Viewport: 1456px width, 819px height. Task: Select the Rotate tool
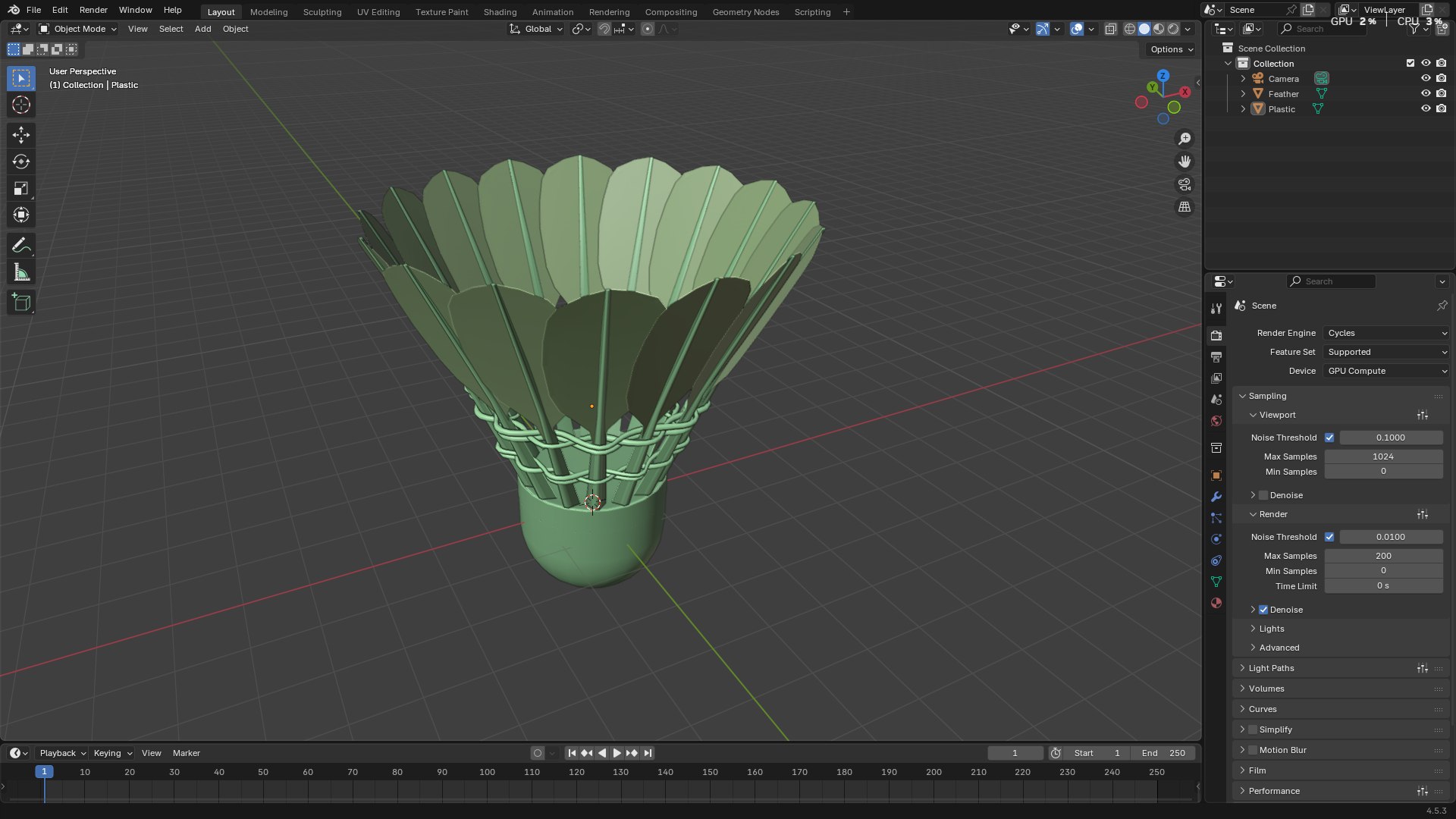click(x=21, y=162)
